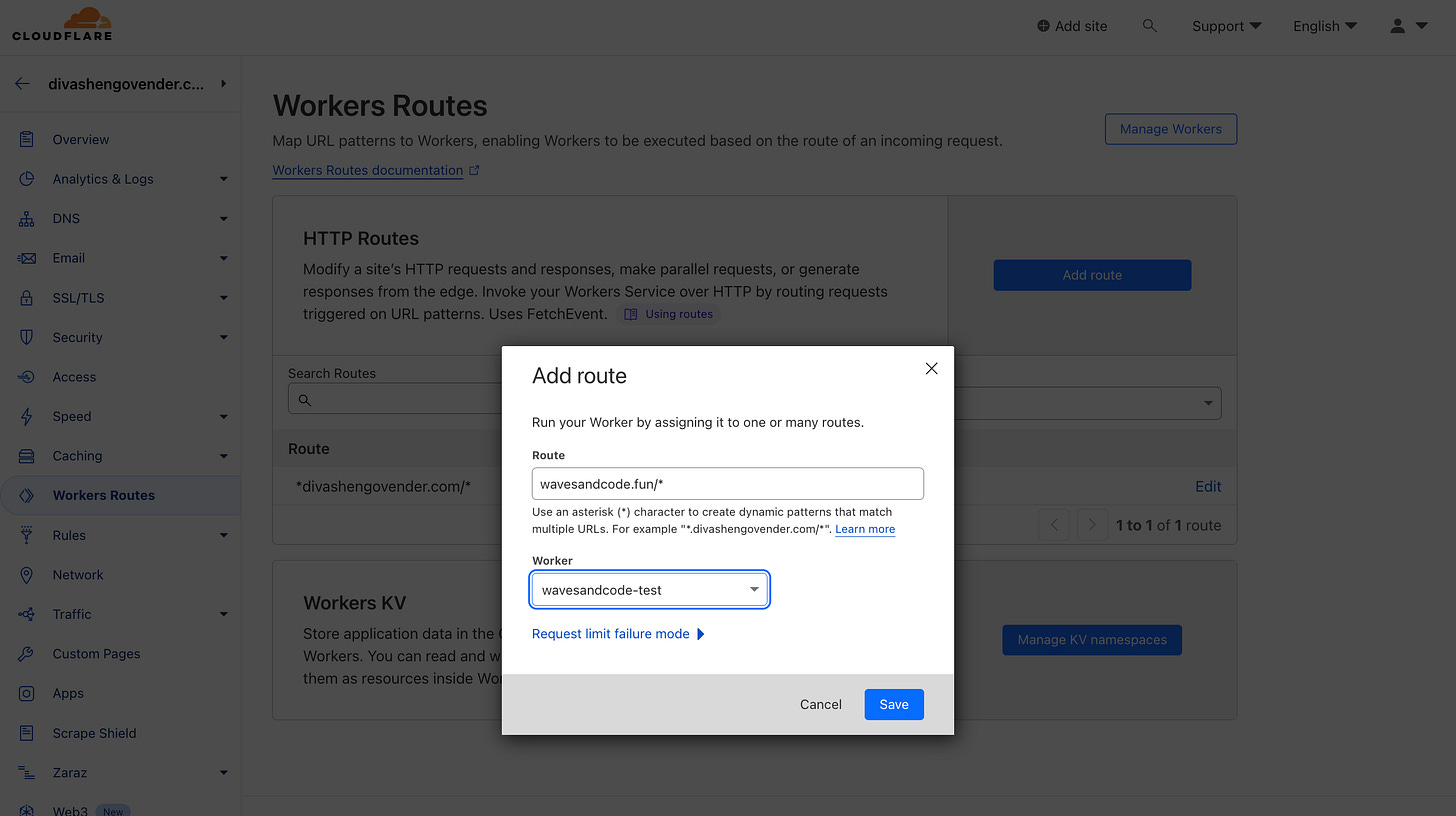This screenshot has height=816, width=1456.
Task: Open the English language dropdown
Action: point(1325,26)
